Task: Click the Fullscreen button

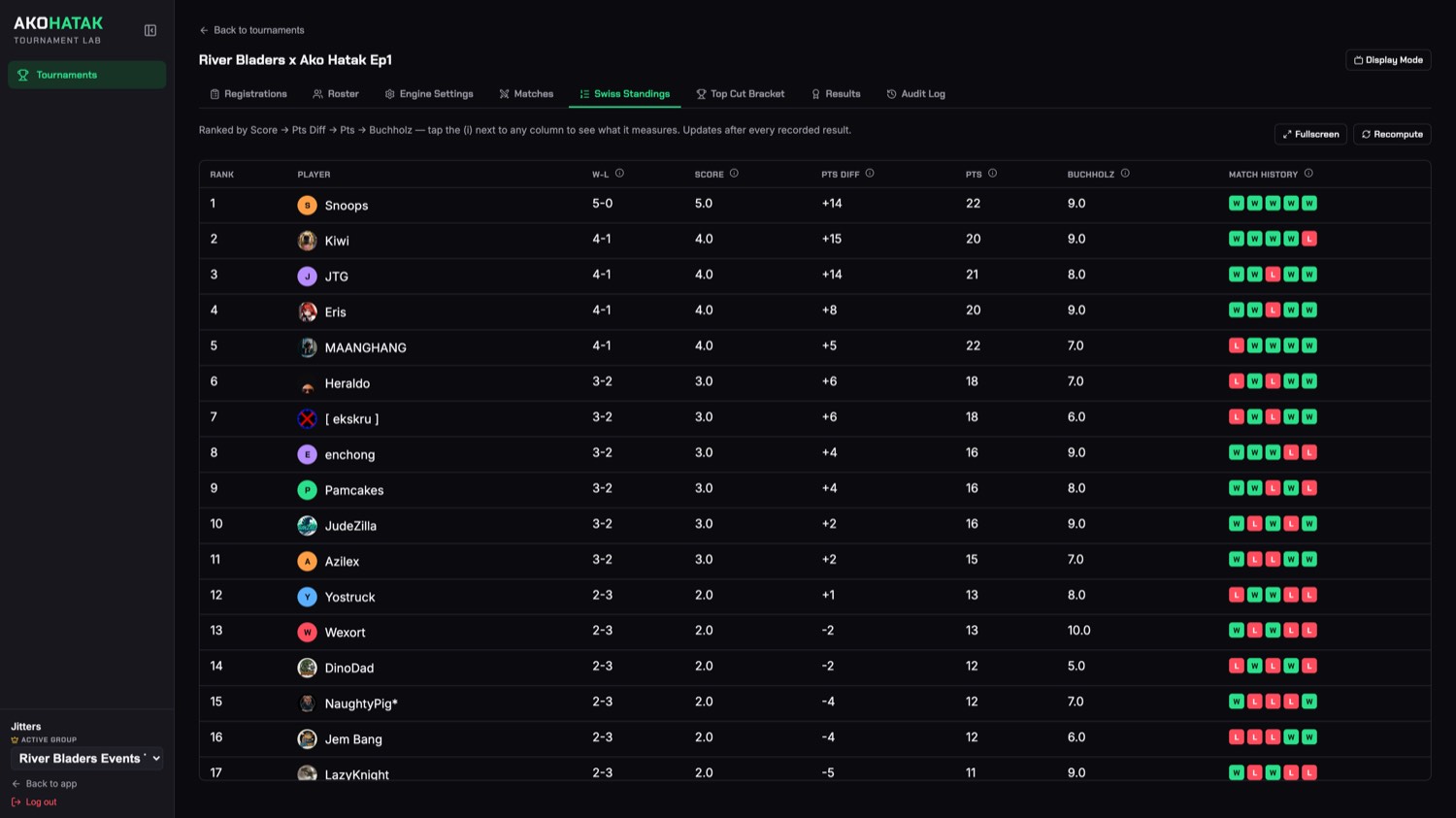Action: [x=1310, y=134]
